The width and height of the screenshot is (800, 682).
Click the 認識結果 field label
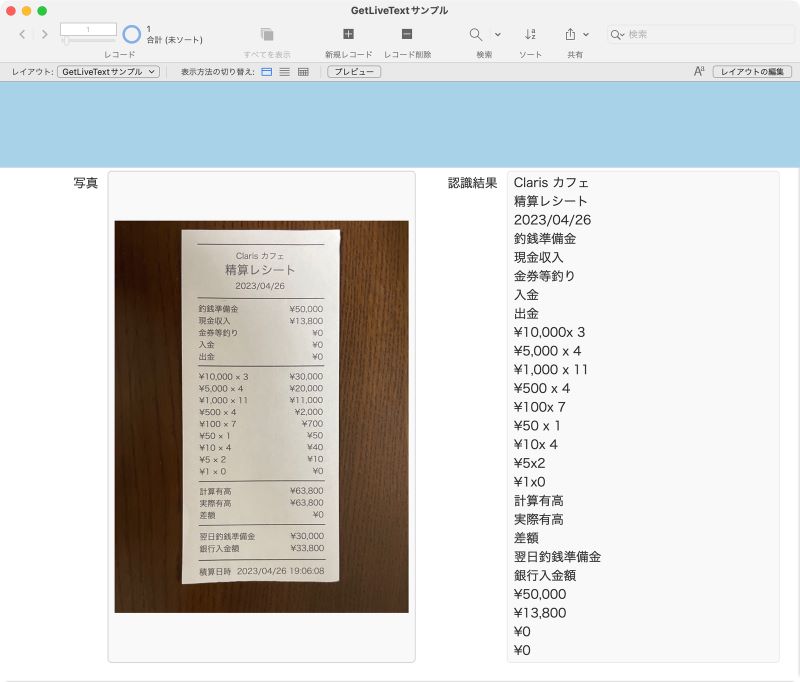coord(472,183)
